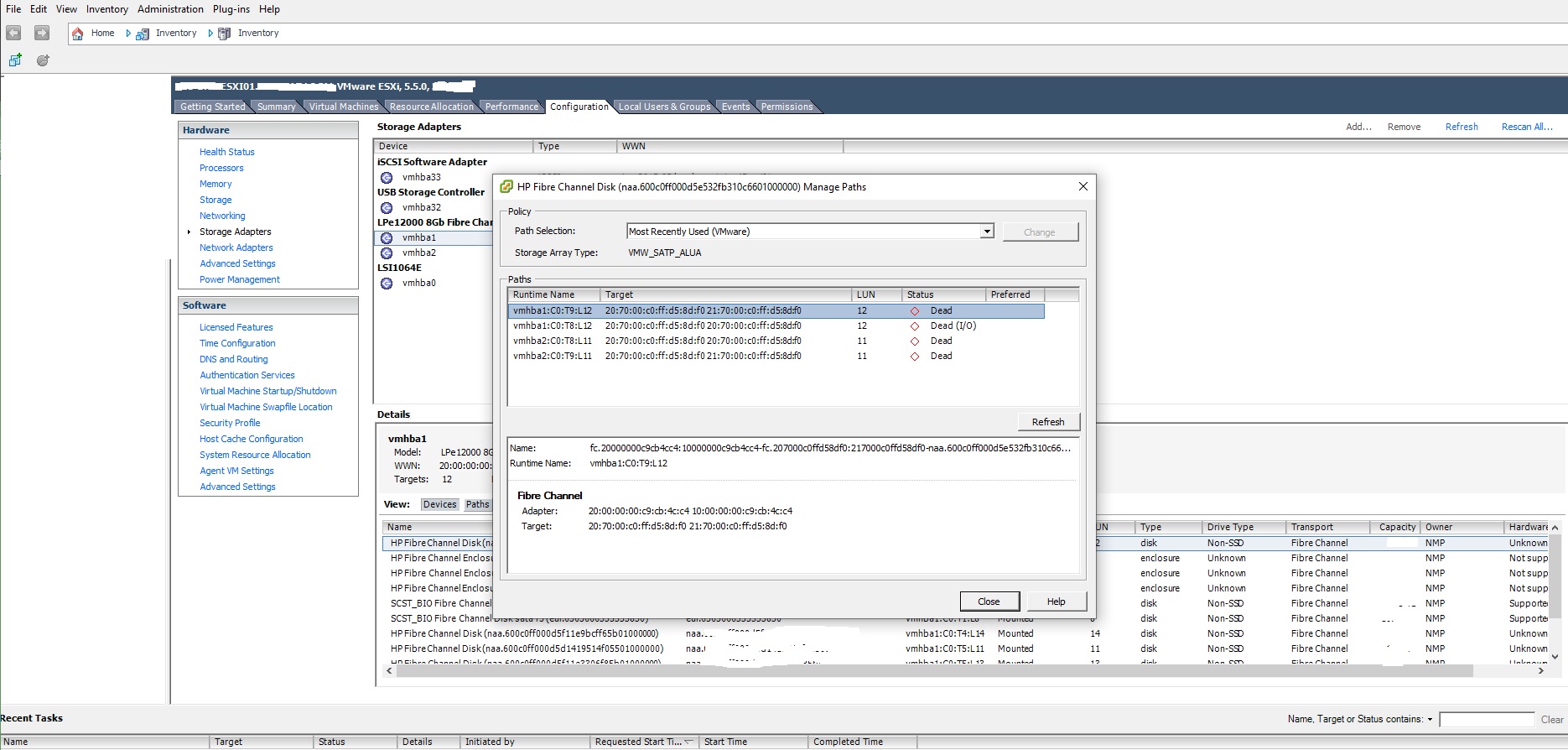Click dead status diamond for vmhba2:C0:T8:L11
The height and width of the screenshot is (750, 1568).
915,341
